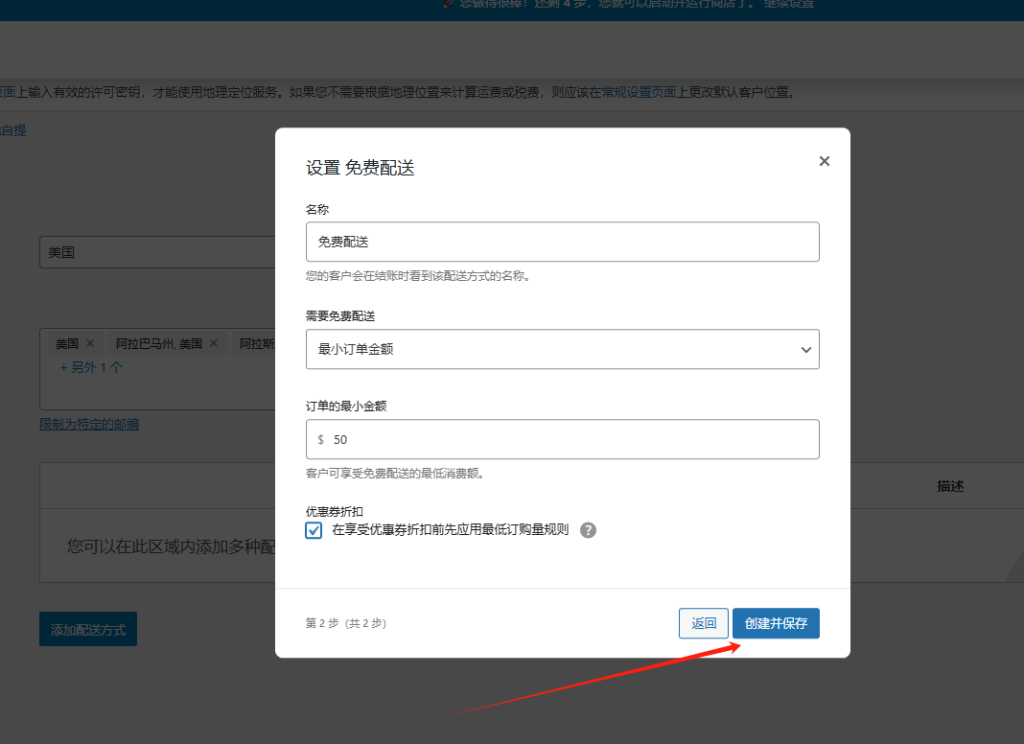Click the "创建并保存" button
The image size is (1024, 744).
(x=776, y=622)
